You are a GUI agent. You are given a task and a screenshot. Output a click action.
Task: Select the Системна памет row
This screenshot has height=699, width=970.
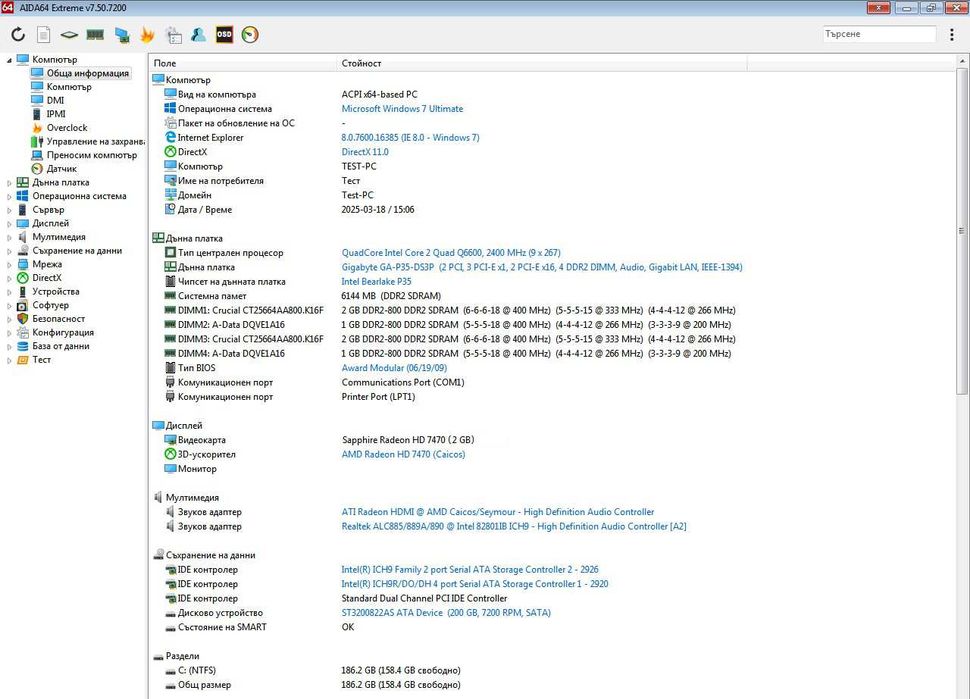[x=552, y=296]
